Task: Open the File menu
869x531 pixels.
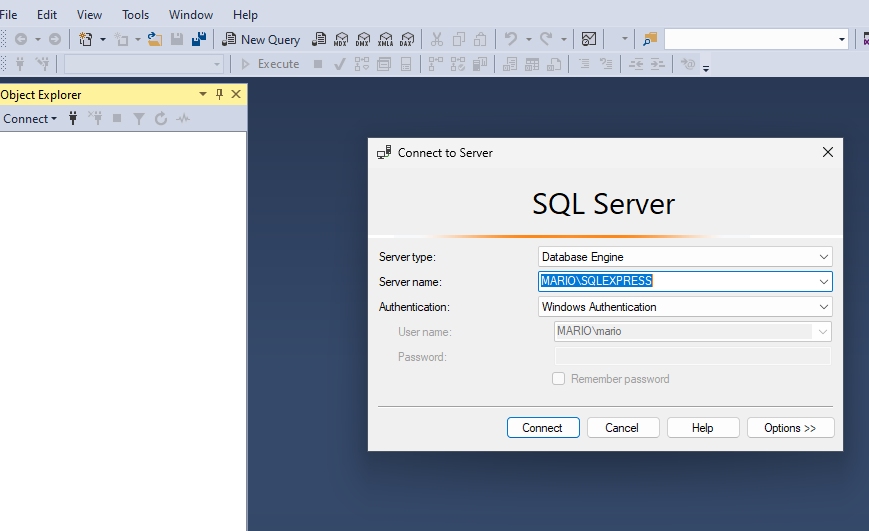Action: click(8, 15)
